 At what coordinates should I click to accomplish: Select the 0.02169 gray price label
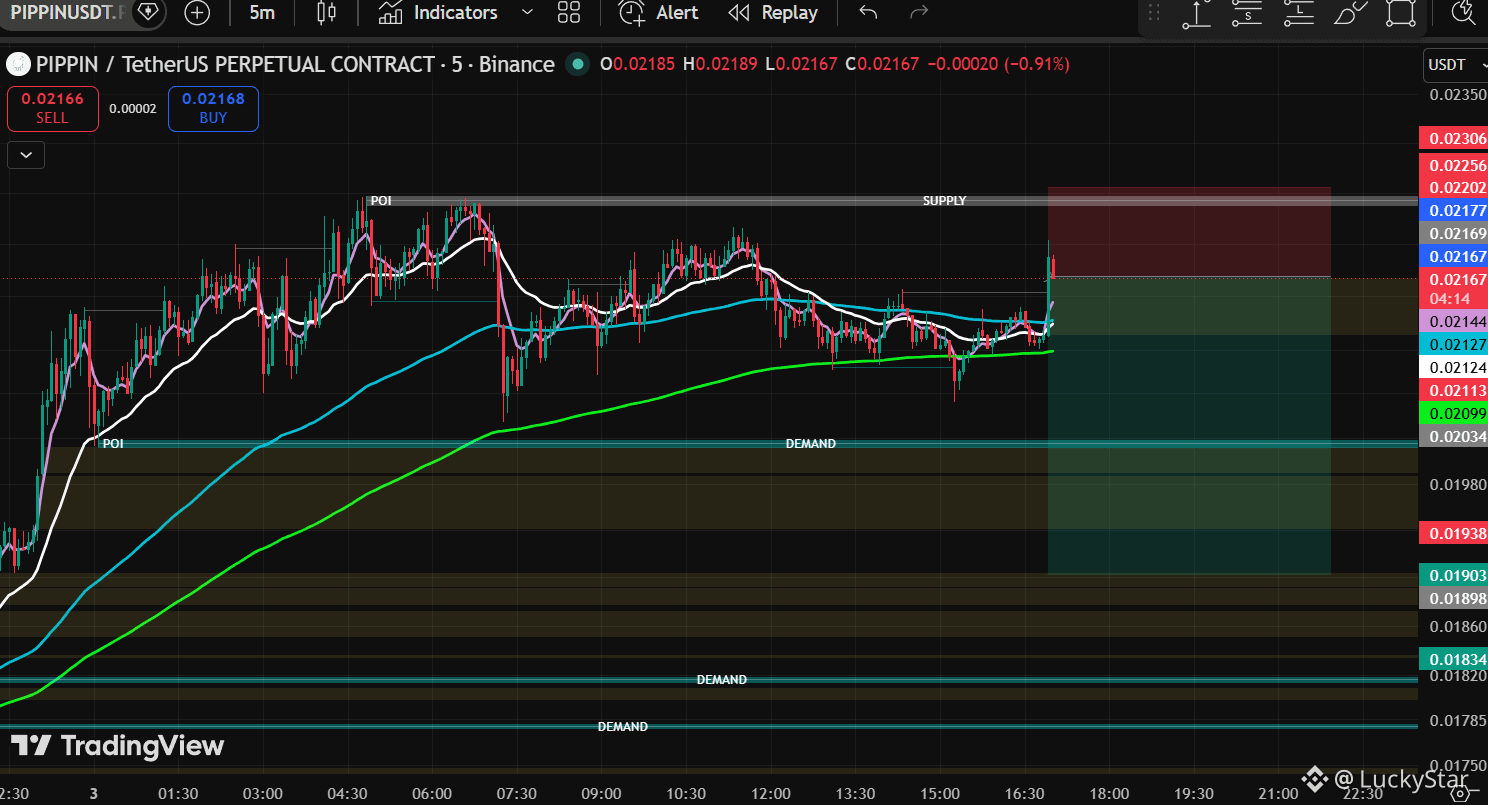[1454, 233]
